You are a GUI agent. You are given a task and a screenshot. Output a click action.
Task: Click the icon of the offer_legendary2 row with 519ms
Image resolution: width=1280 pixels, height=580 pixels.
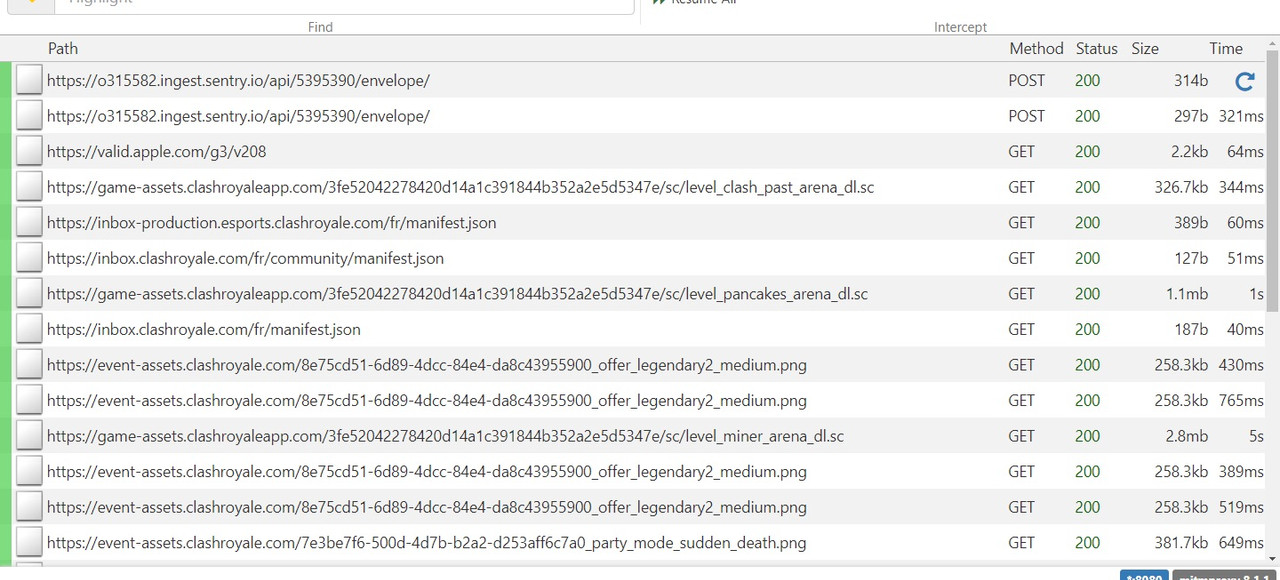click(x=29, y=507)
